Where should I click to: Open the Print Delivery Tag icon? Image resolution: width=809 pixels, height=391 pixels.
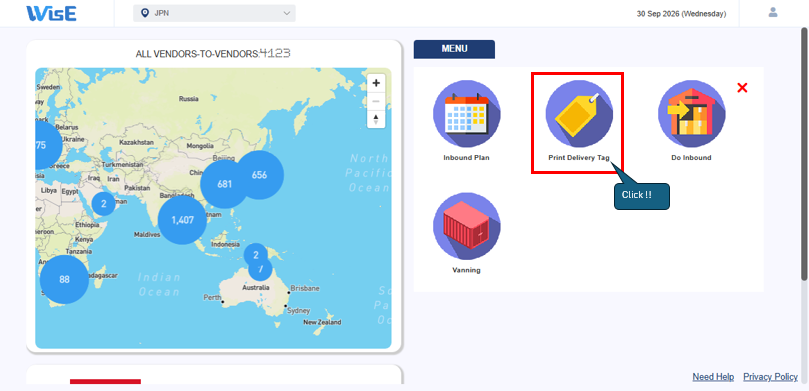point(579,114)
